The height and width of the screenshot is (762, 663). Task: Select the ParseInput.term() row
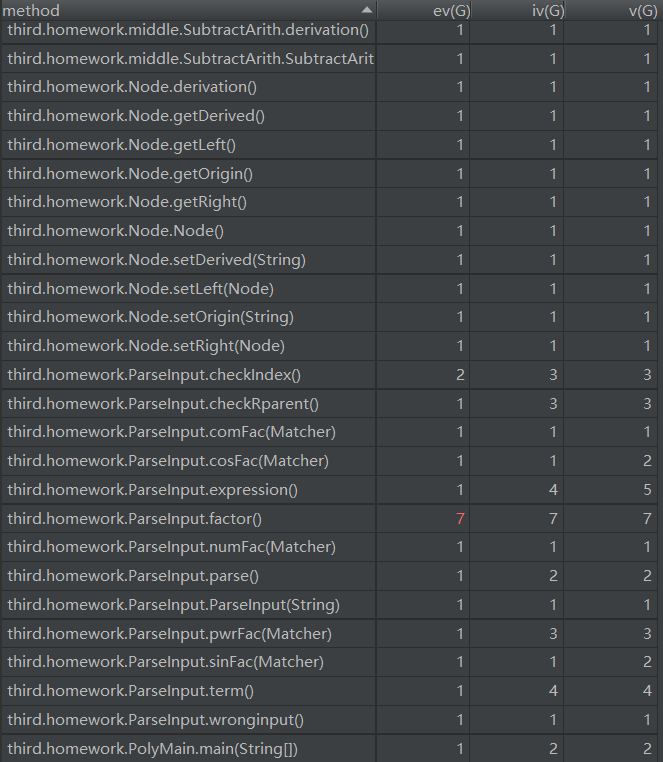click(x=330, y=691)
